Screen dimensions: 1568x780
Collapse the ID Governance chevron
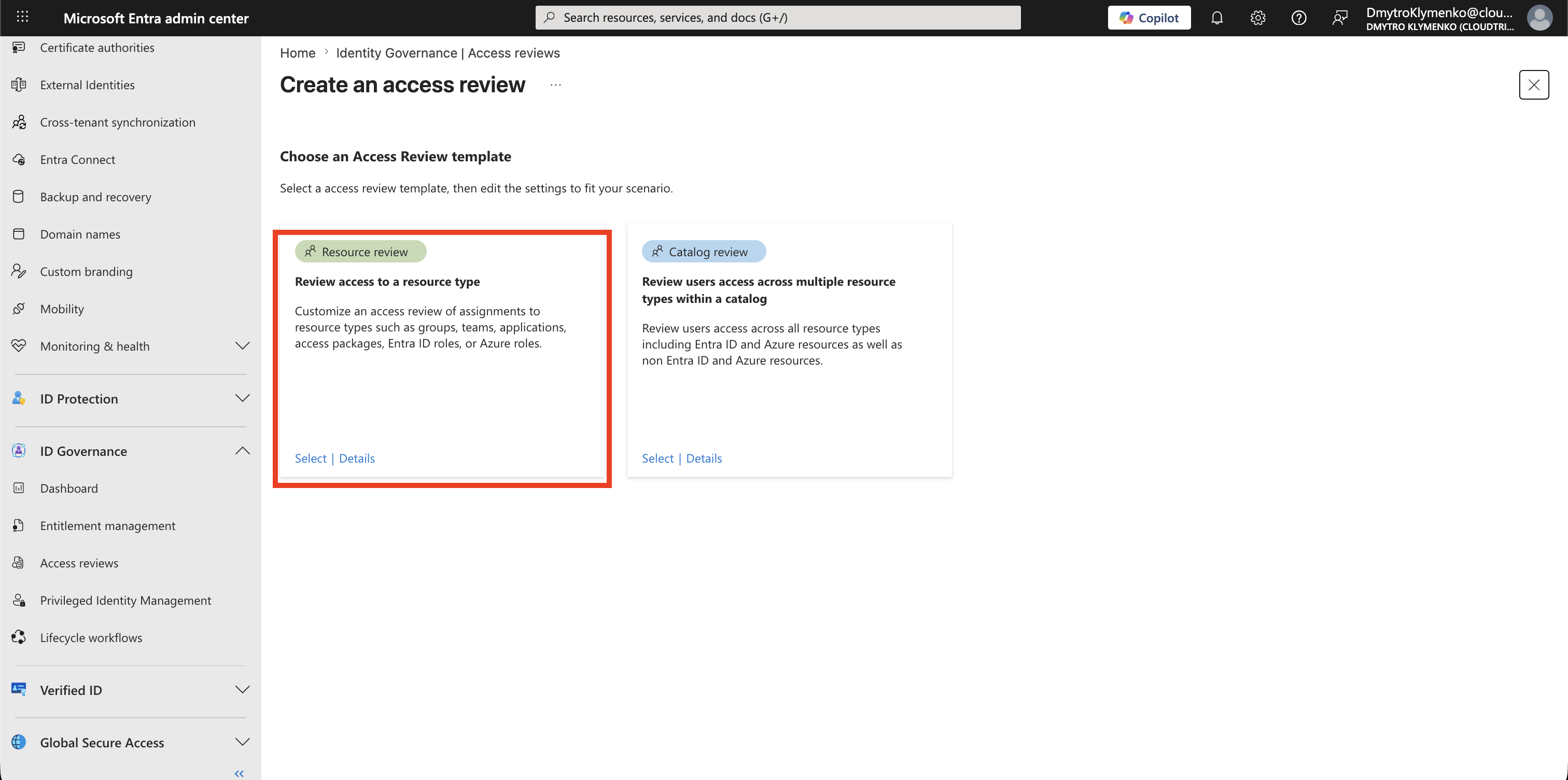[x=242, y=451]
